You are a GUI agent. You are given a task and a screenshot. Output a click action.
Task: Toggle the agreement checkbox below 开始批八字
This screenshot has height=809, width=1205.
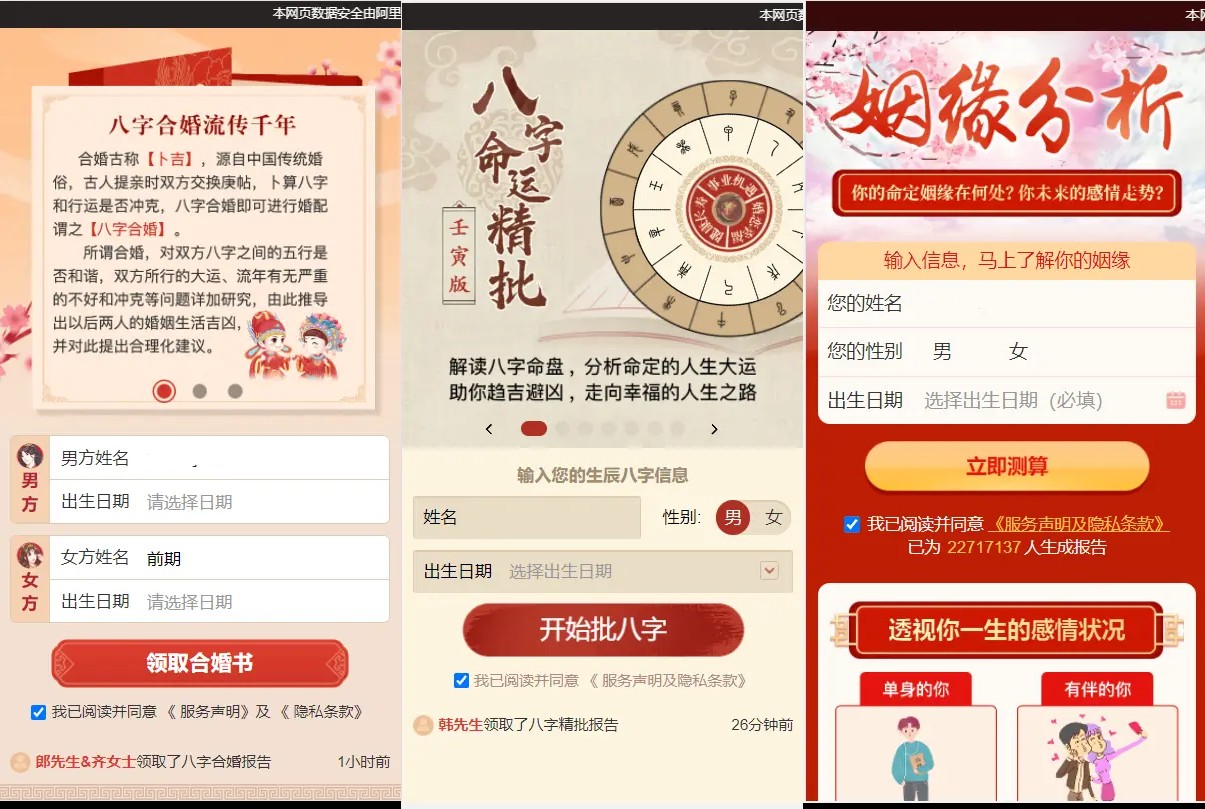coord(461,680)
